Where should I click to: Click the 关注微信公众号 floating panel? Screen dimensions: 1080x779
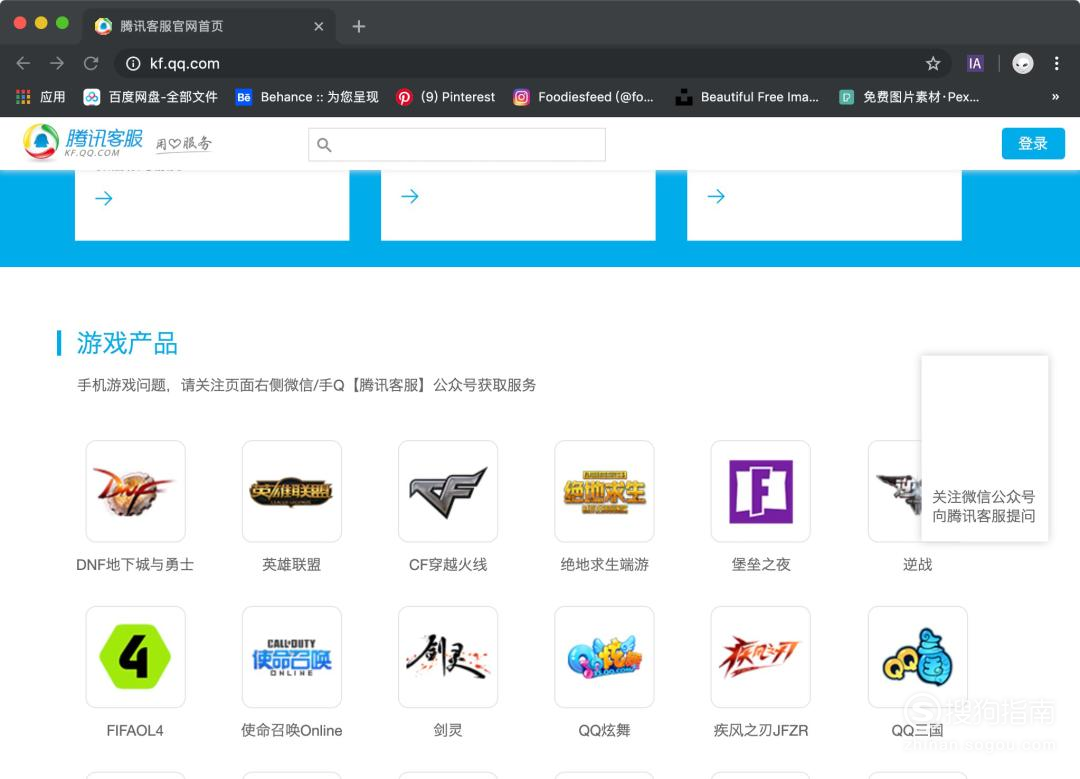point(985,448)
